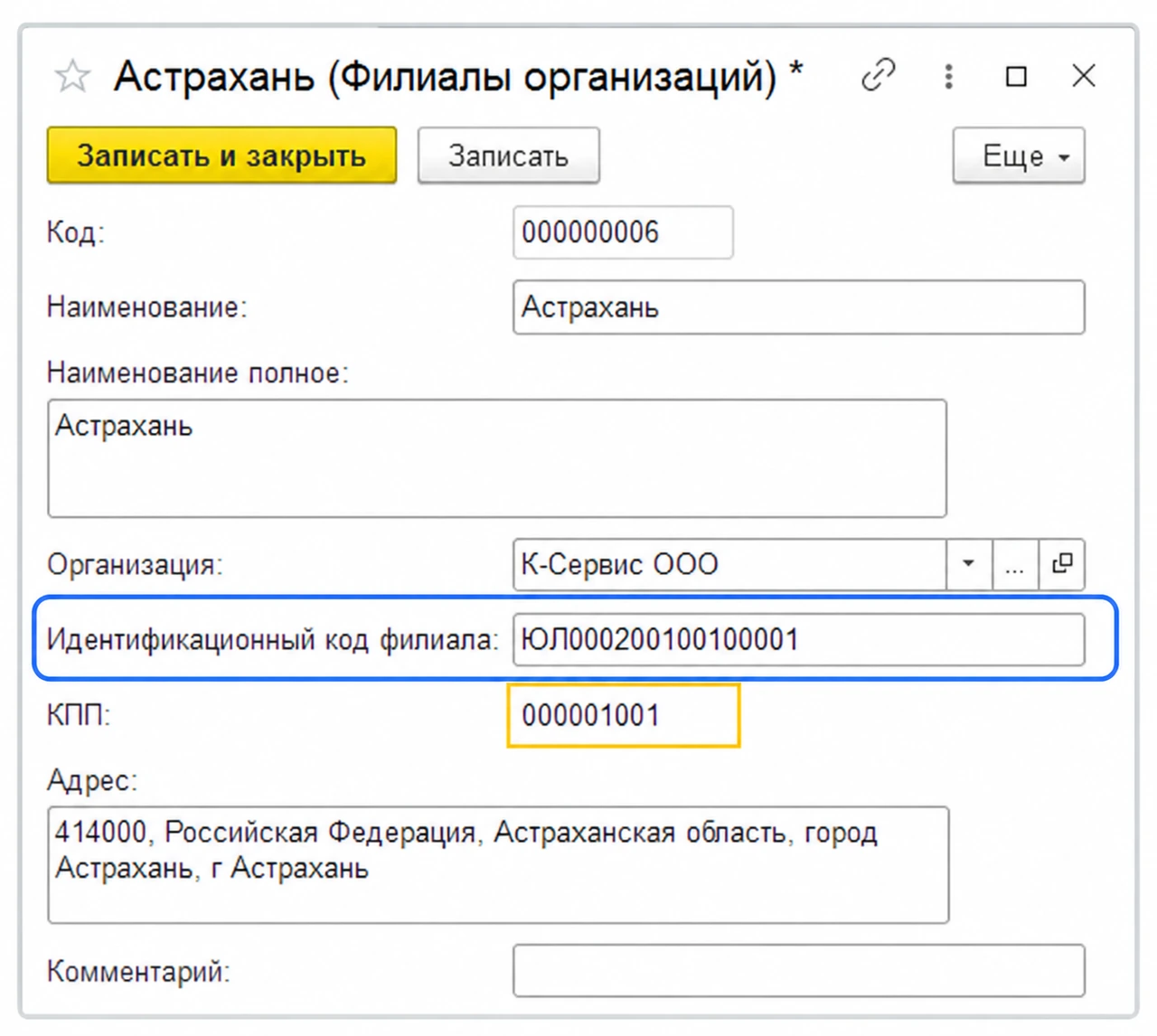
Task: Select organization via the ellipsis button
Action: tap(1015, 565)
